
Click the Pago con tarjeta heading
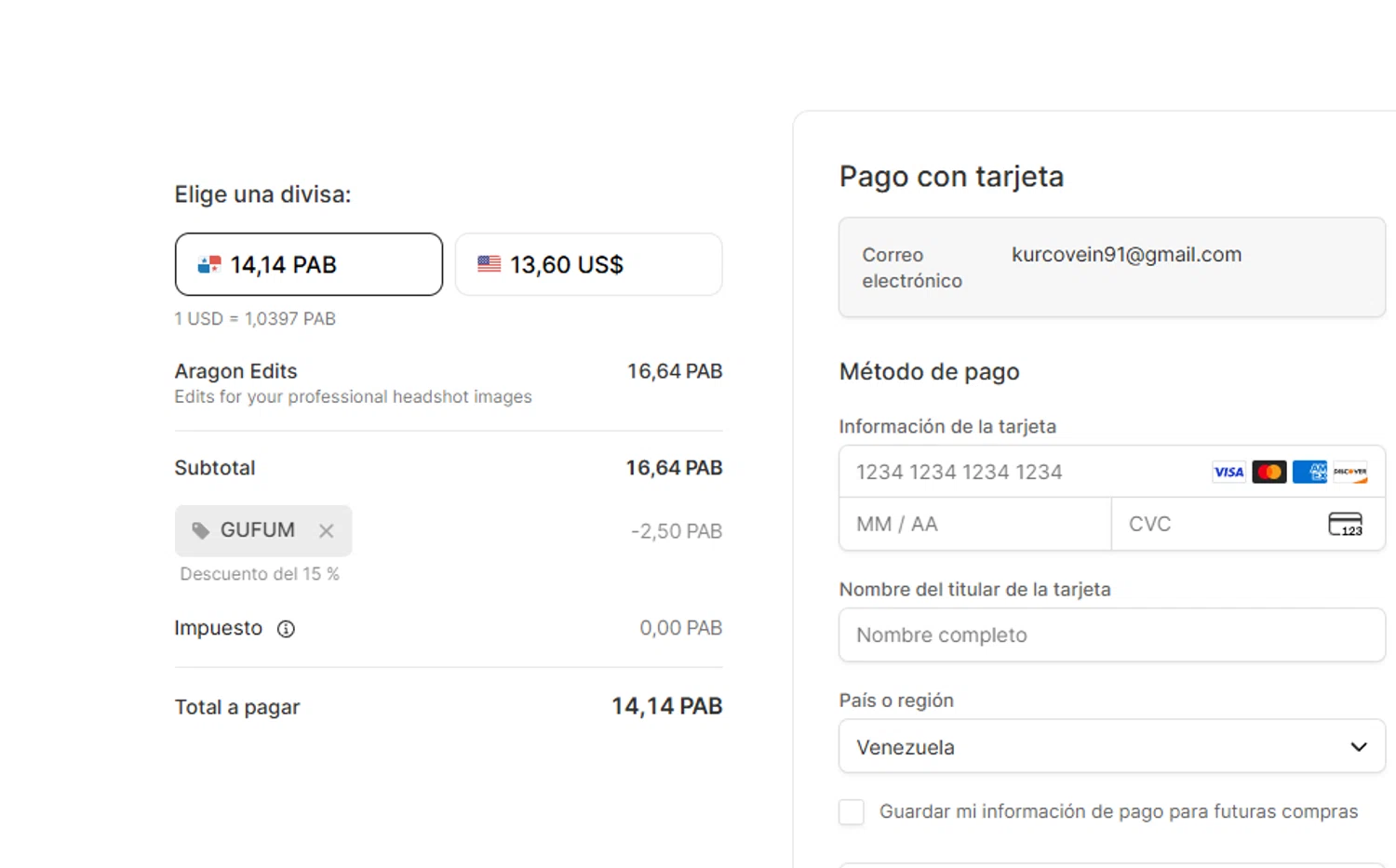coord(951,177)
